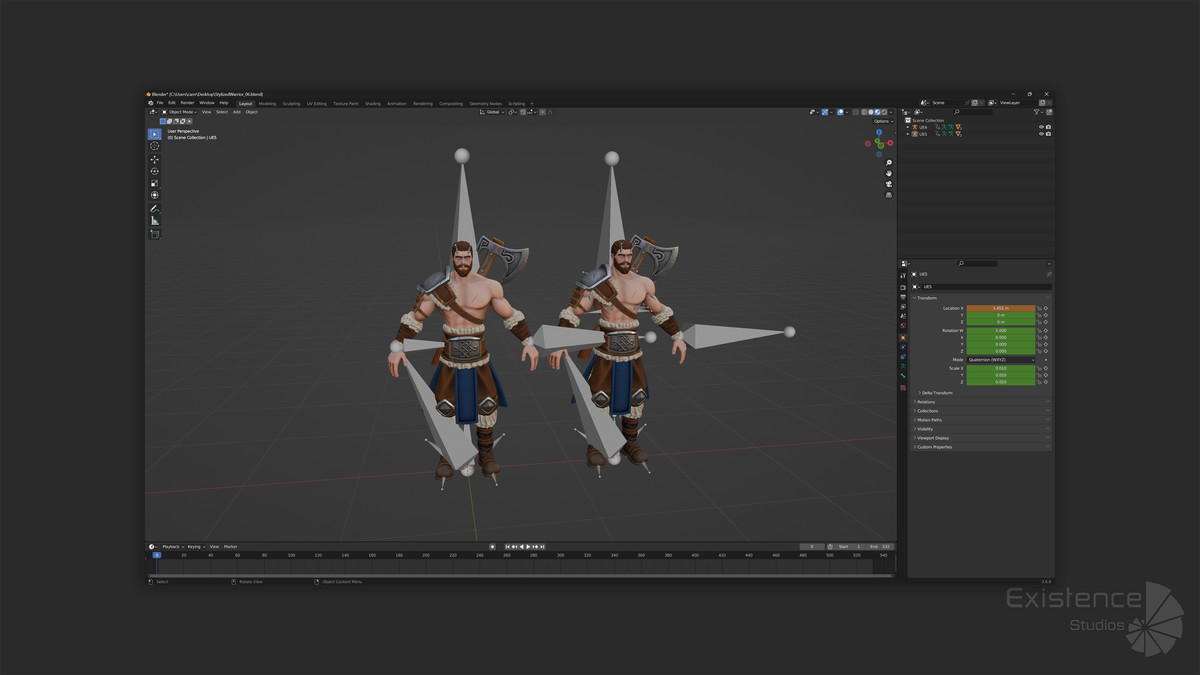Open the rotation Mode Quaternion dropdown
The height and width of the screenshot is (675, 1200).
coord(1001,360)
